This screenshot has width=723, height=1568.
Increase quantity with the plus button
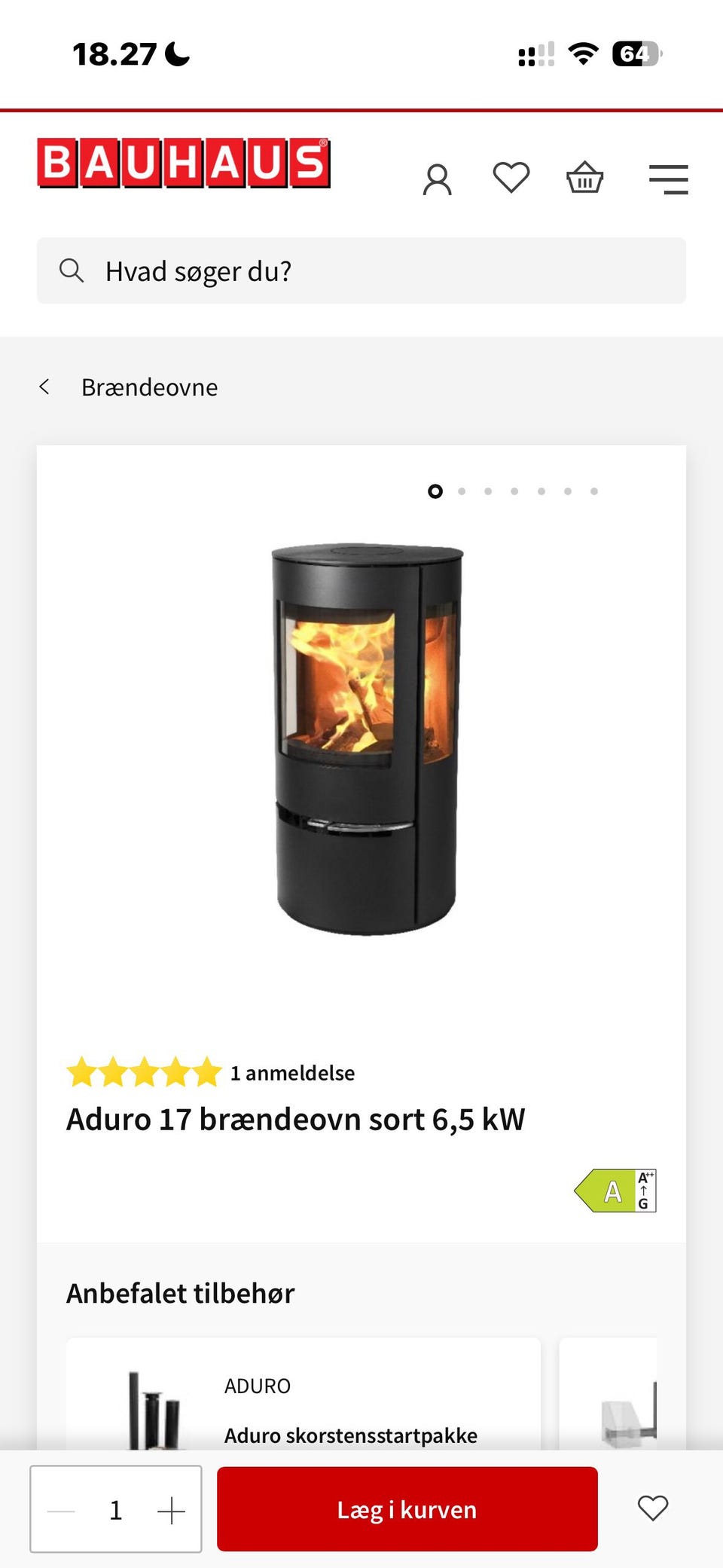coord(171,1510)
